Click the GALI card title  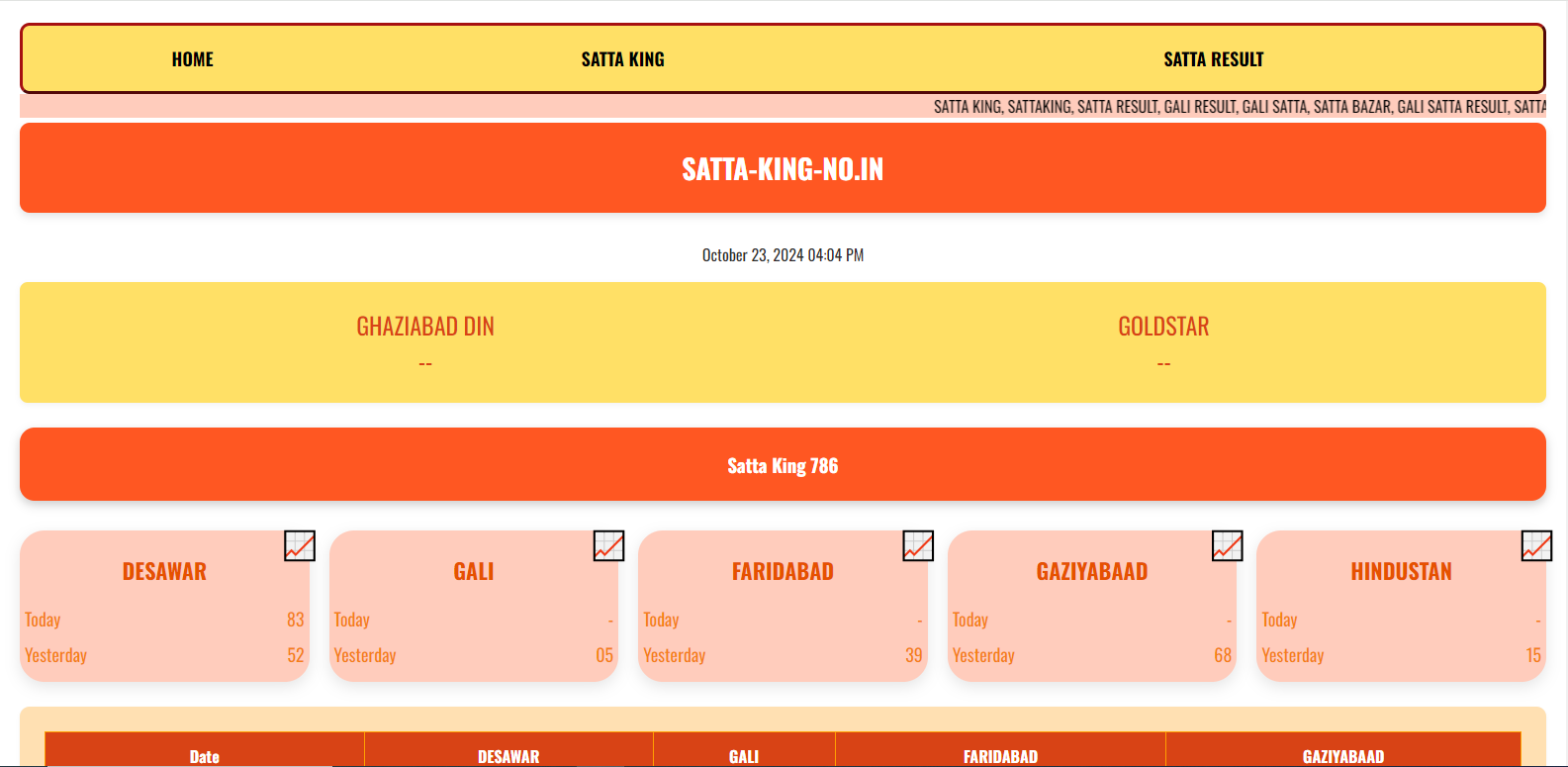(x=474, y=571)
